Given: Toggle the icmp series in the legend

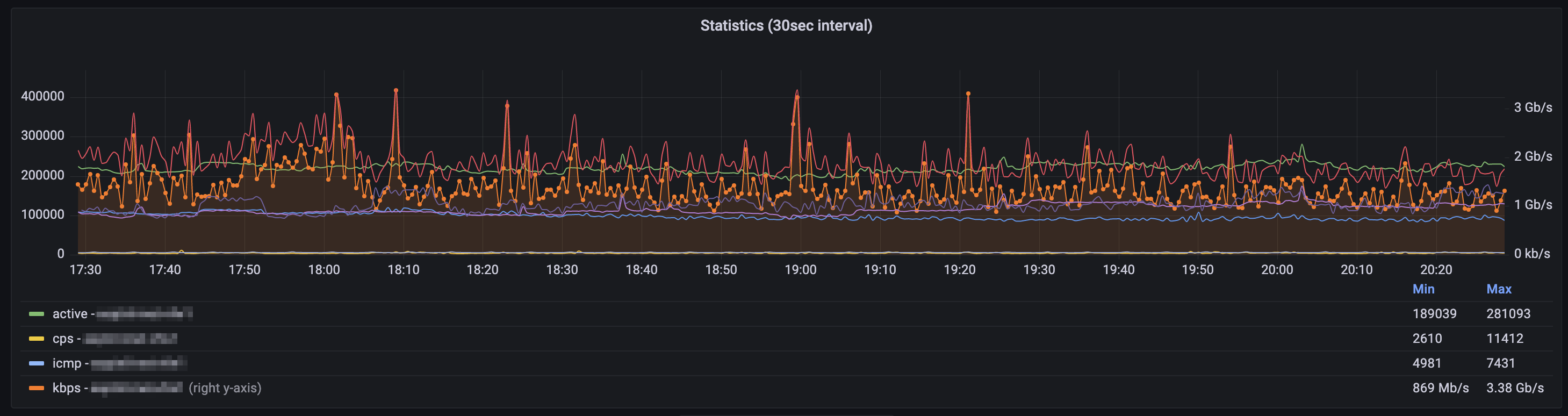Looking at the screenshot, I should [x=119, y=364].
